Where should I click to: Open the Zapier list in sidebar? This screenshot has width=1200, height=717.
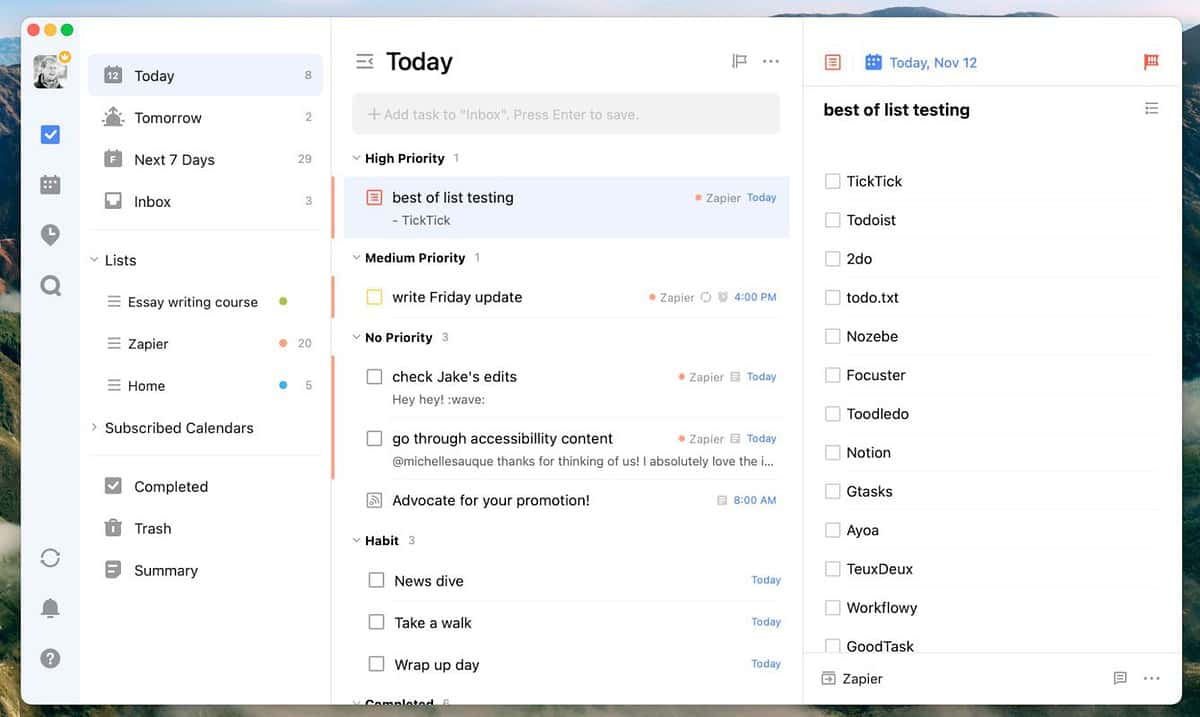tap(205, 343)
